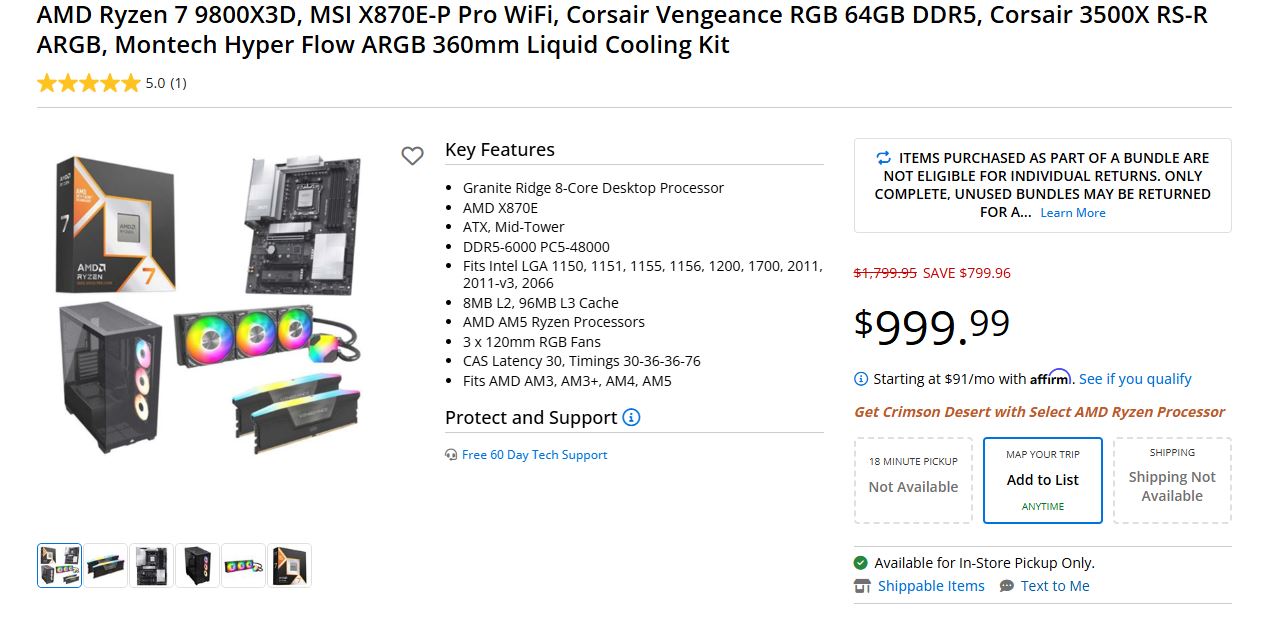Screen dimensions: 1262x620
Task: Click the headset icon beside Free 60 Day Tech Support
Action: pos(453,455)
